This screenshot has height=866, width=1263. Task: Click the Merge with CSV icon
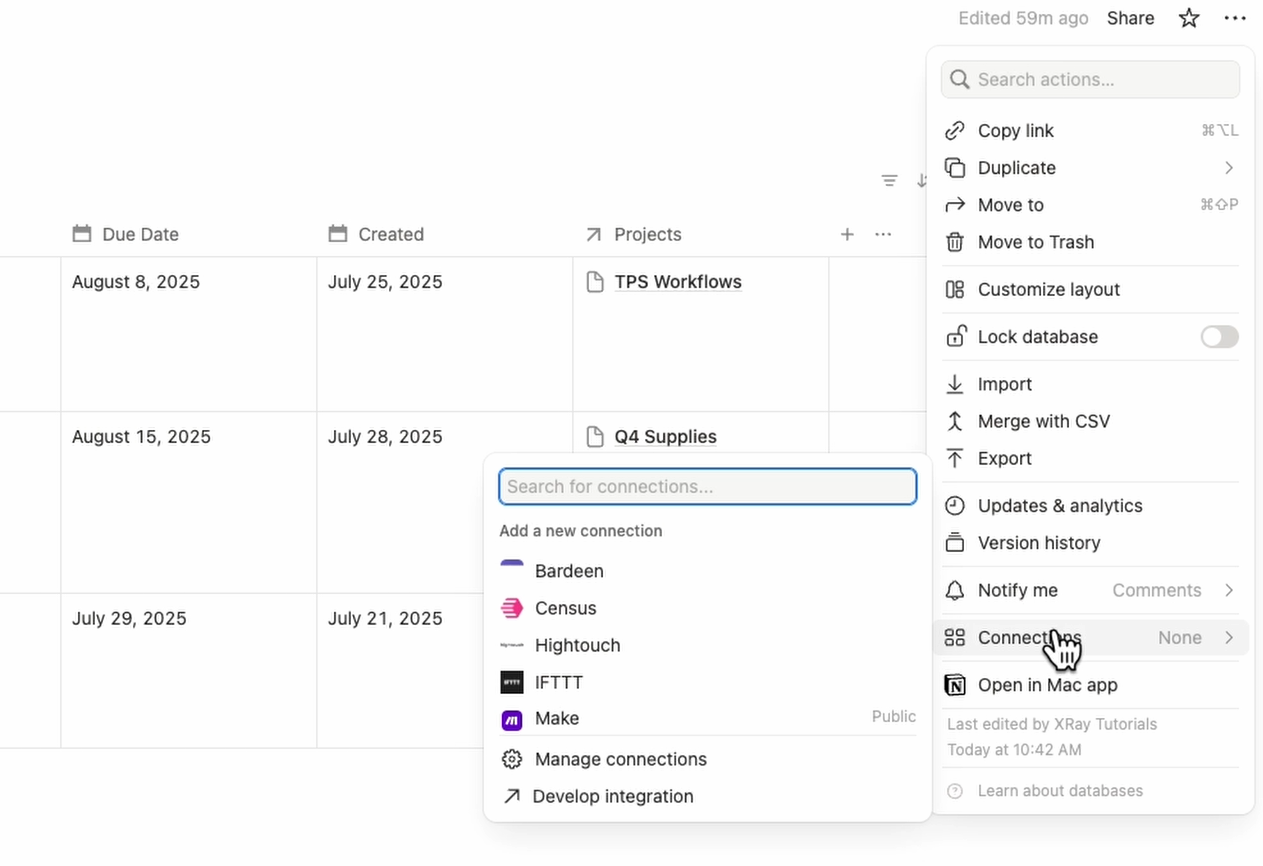pos(955,421)
